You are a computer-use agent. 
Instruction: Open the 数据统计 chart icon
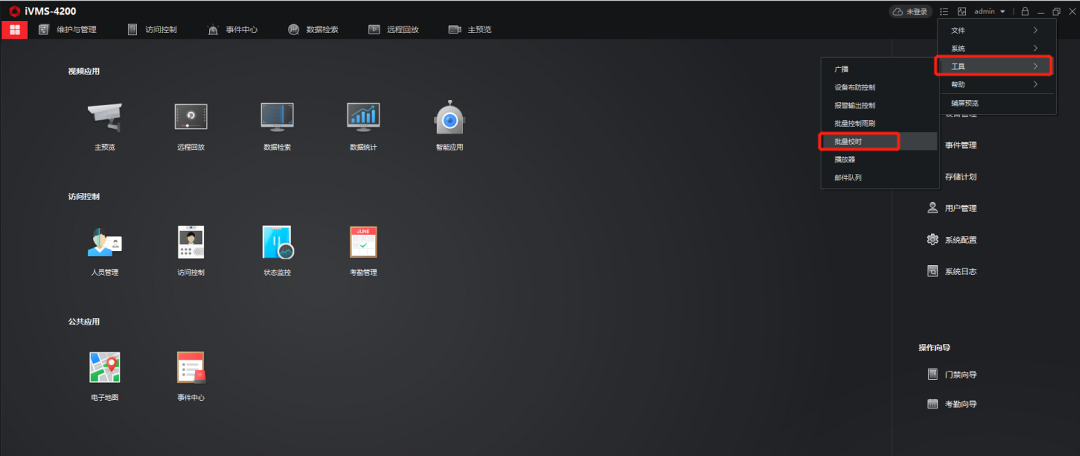(363, 118)
